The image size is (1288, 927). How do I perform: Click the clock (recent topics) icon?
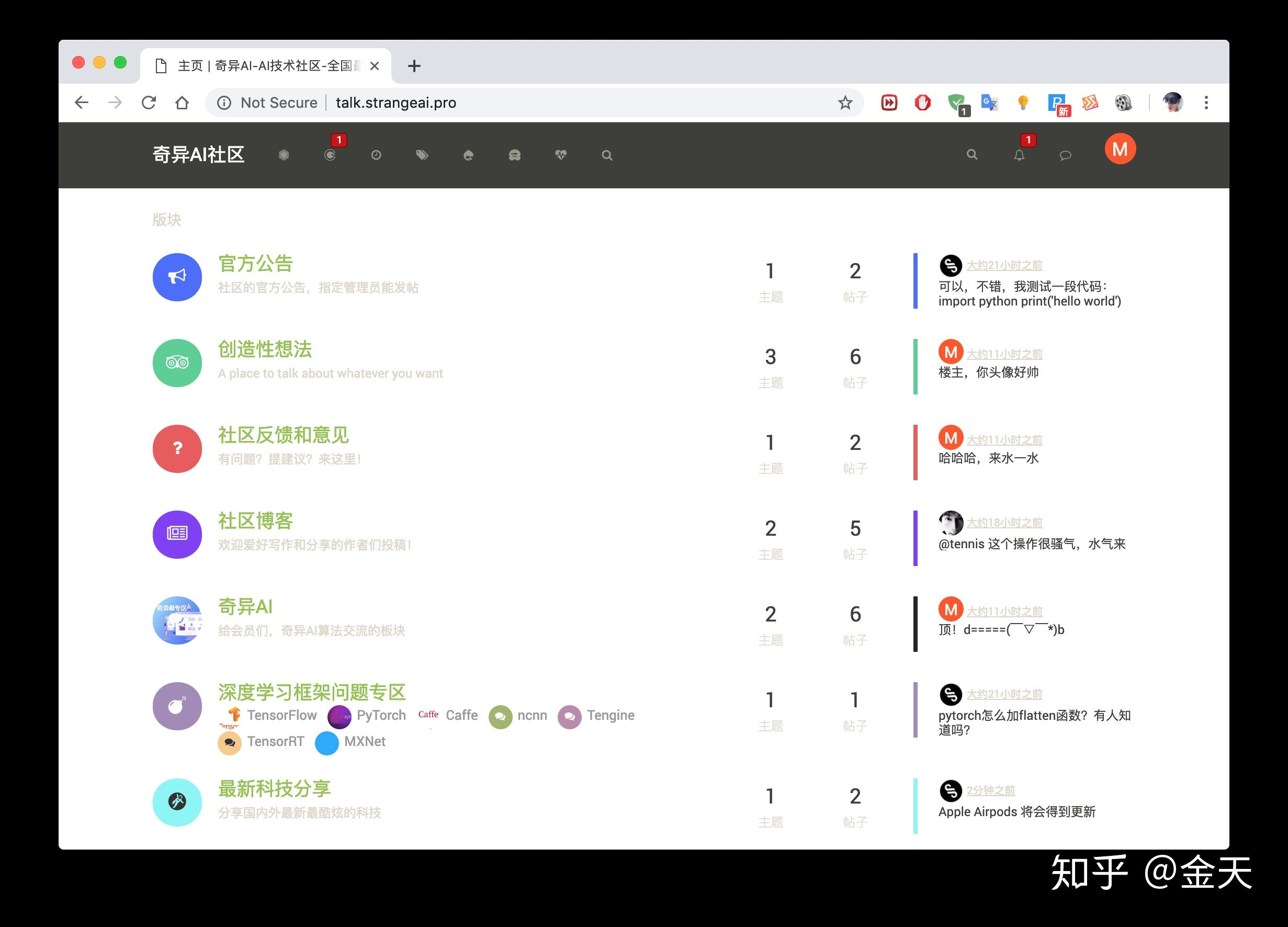376,154
